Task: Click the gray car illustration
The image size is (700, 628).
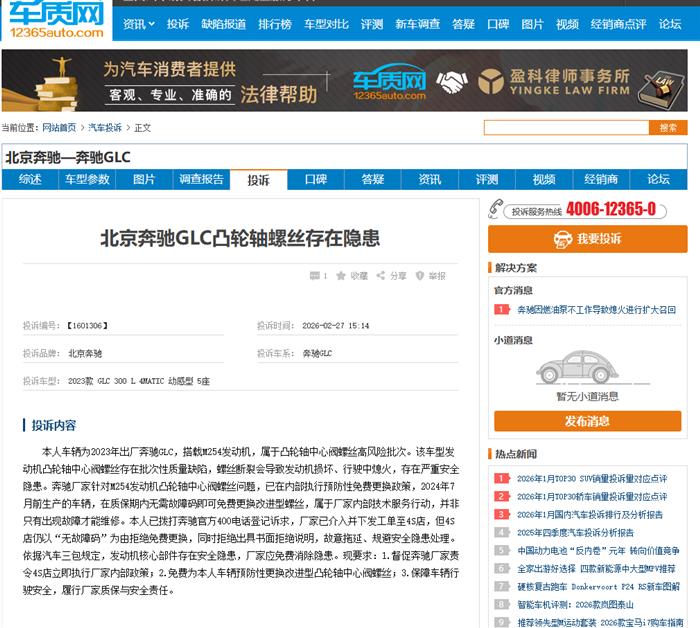Action: click(587, 369)
